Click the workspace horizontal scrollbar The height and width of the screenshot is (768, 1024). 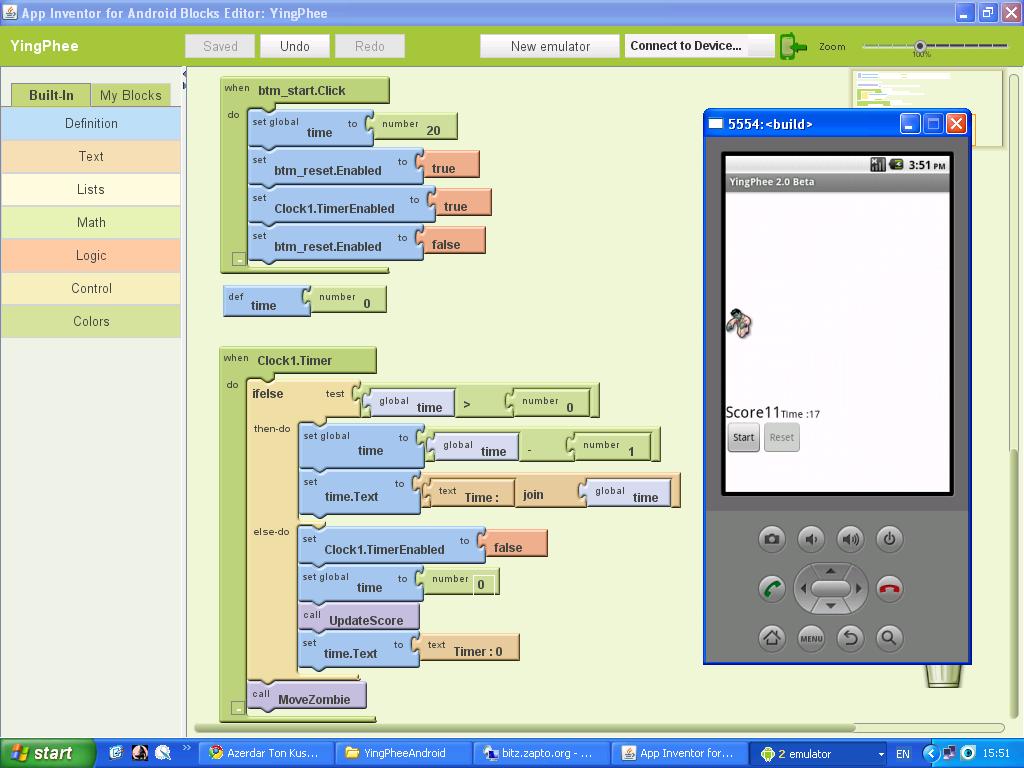tap(524, 728)
